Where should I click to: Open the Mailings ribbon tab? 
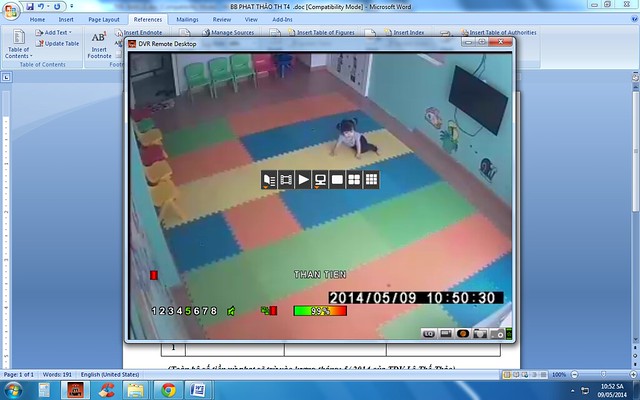coord(187,19)
